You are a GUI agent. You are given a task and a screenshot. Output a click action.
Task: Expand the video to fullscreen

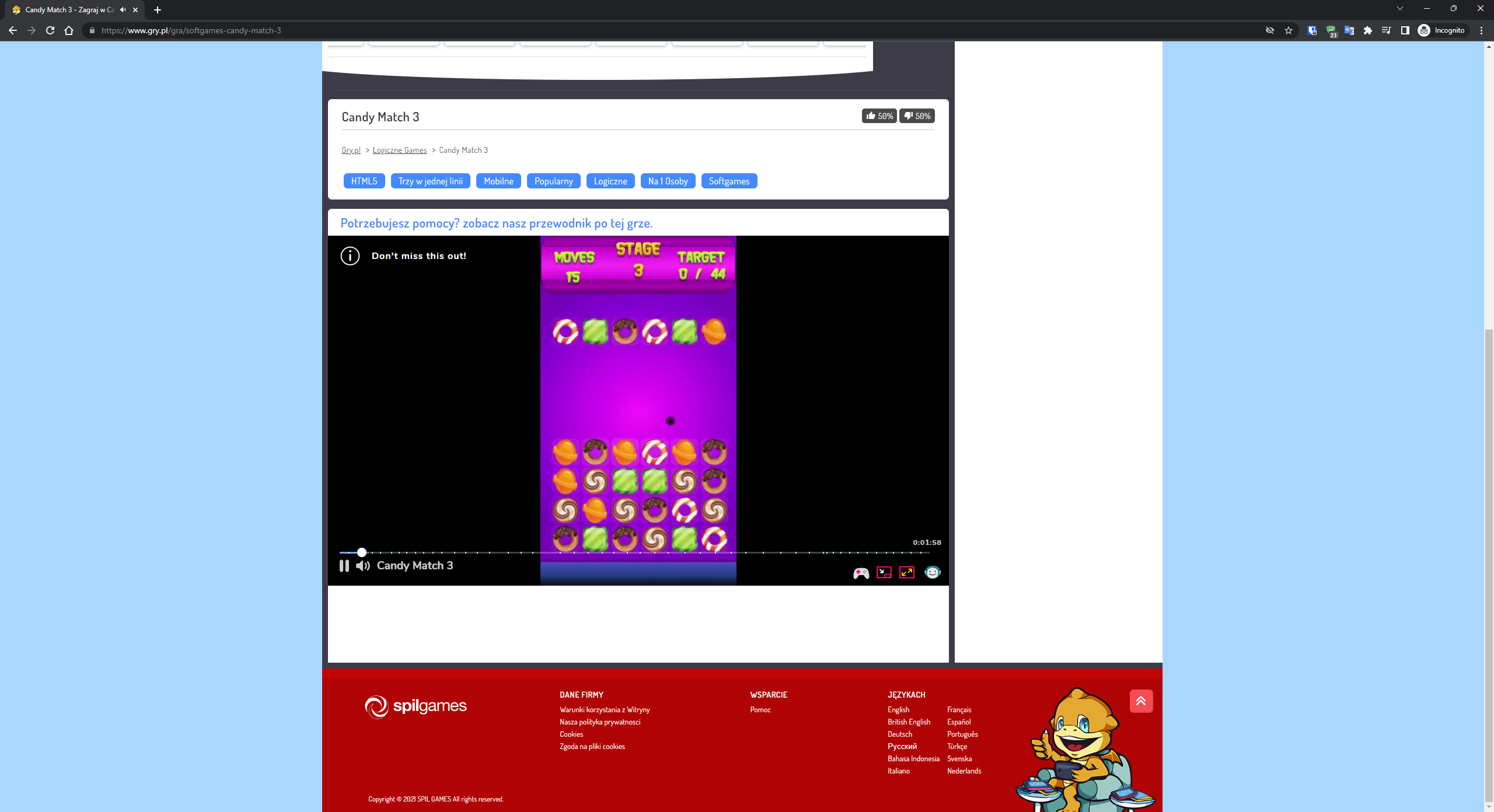pyautogui.click(x=906, y=573)
